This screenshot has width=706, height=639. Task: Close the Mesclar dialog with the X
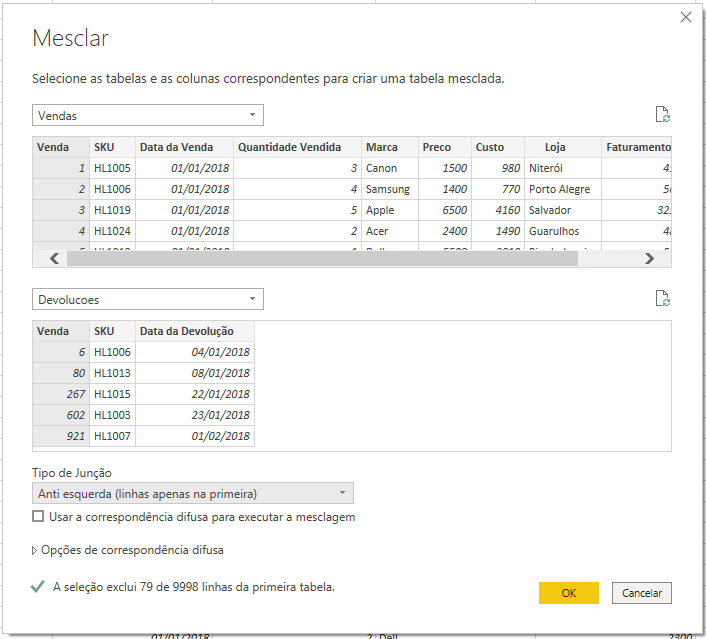tap(686, 17)
